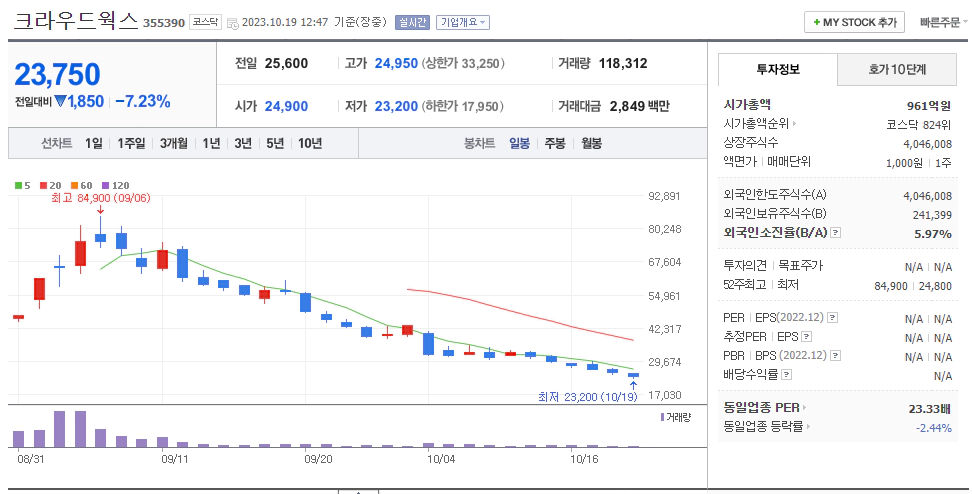Click the 시가총액순위 link
This screenshot has width=972, height=494.
[x=756, y=124]
